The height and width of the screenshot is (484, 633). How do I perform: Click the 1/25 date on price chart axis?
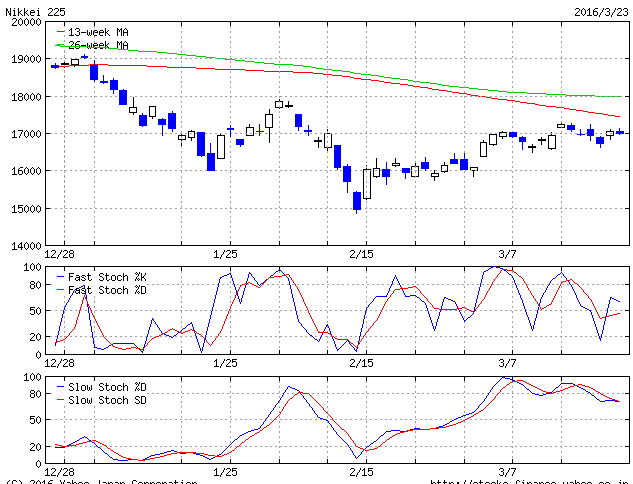click(225, 254)
